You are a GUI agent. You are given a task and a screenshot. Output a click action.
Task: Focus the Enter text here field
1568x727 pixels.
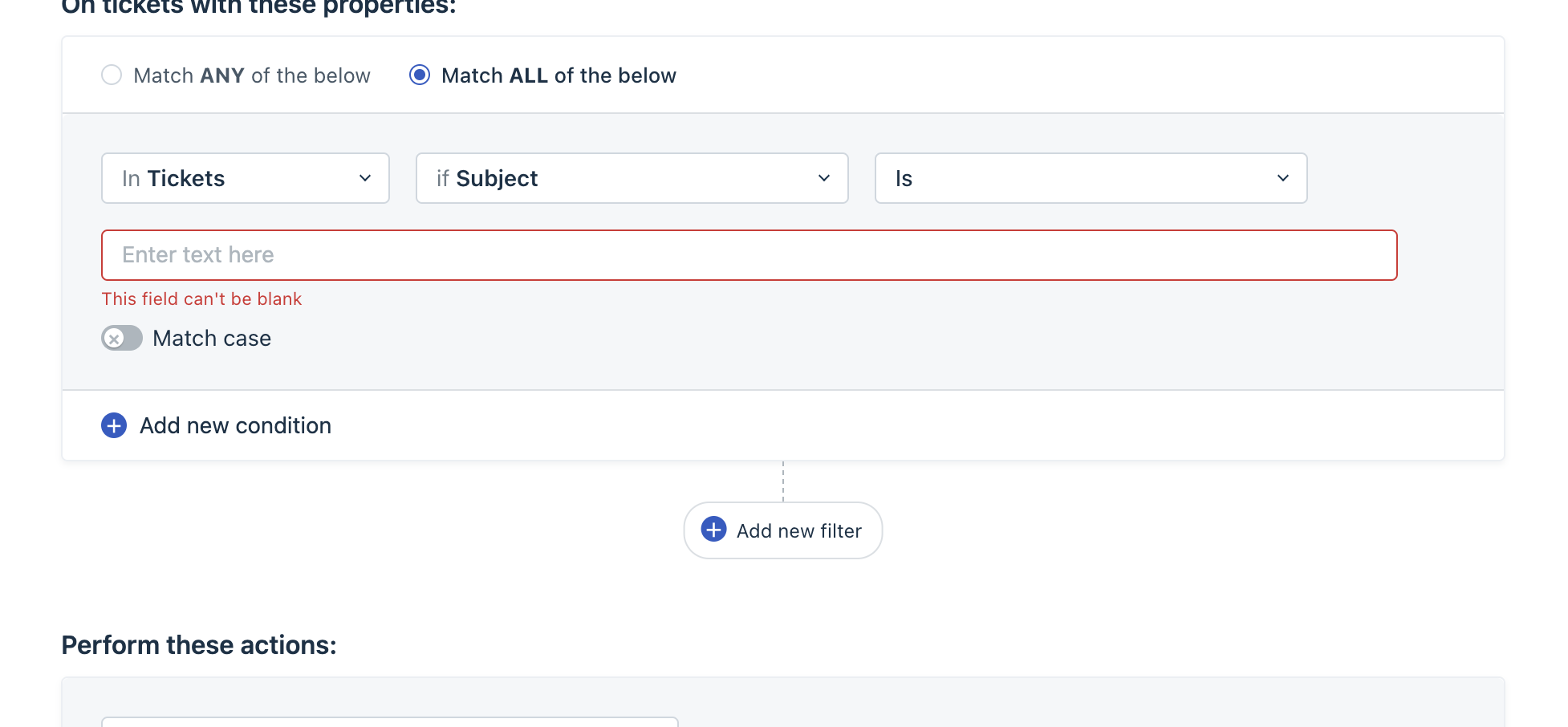pos(749,255)
